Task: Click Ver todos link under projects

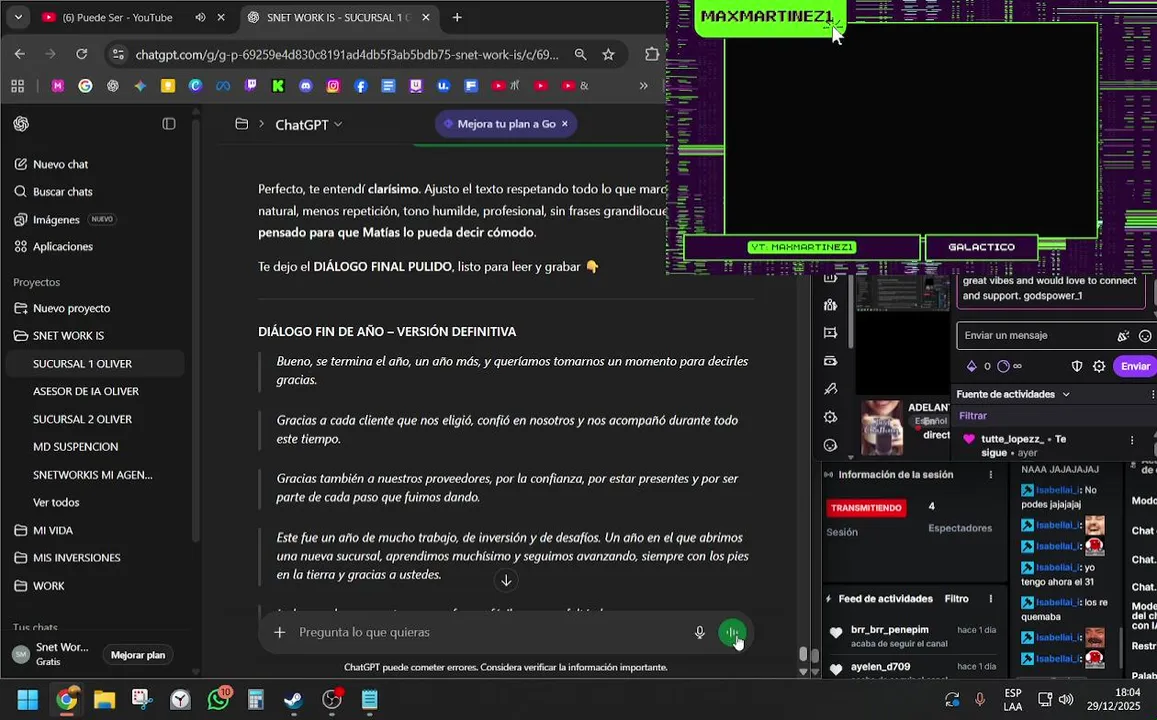Action: [56, 502]
